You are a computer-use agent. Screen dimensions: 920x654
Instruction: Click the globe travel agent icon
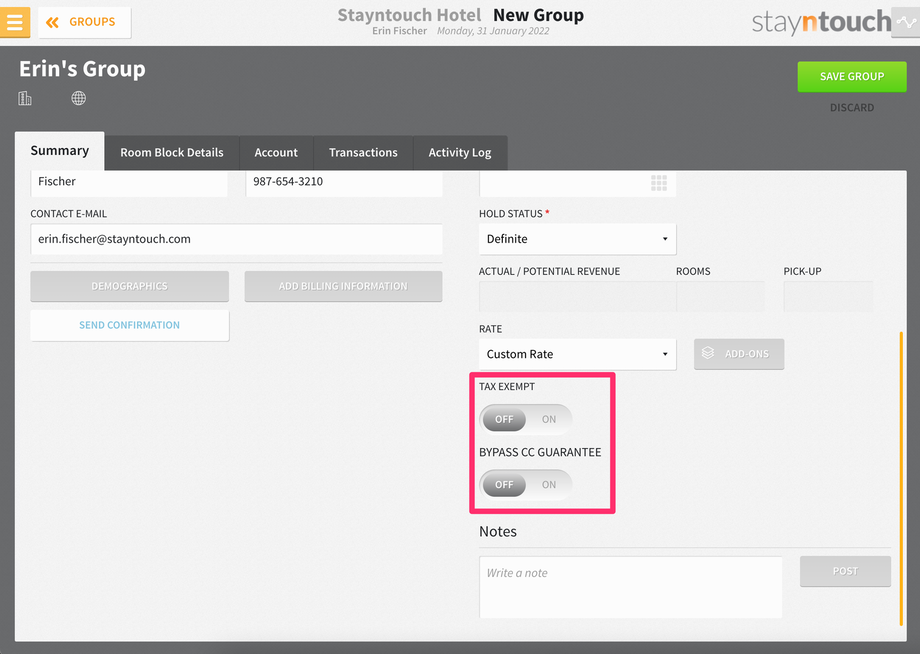pos(79,98)
